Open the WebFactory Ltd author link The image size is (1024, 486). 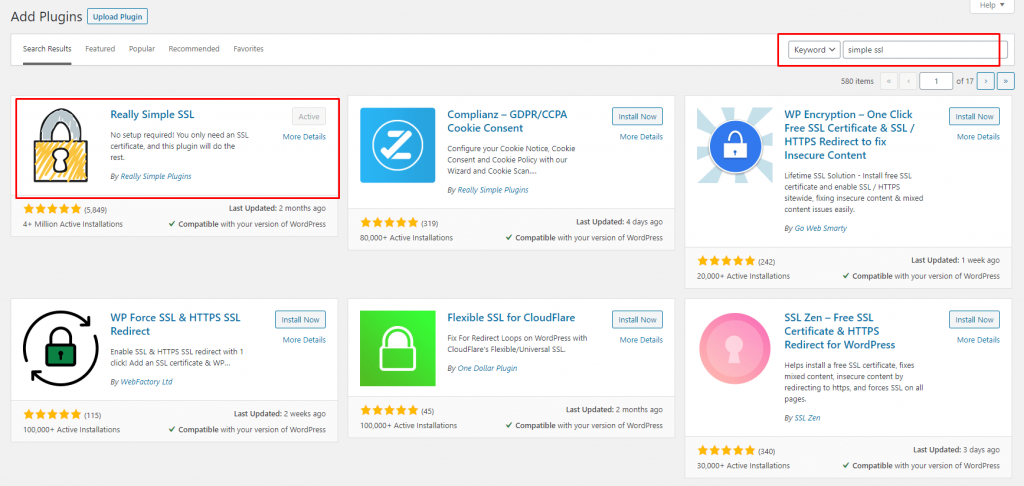point(146,381)
